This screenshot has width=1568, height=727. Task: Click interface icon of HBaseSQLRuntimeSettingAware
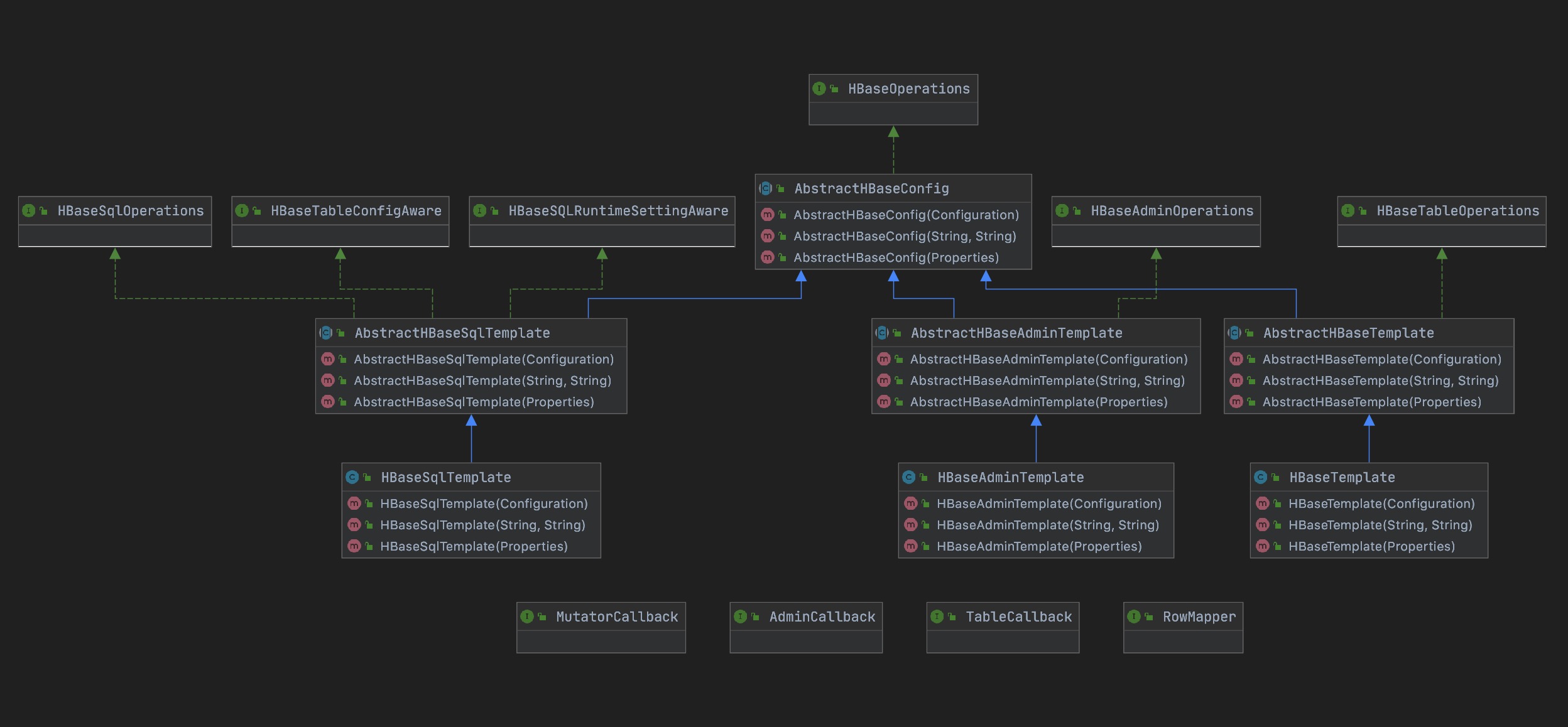(x=479, y=210)
